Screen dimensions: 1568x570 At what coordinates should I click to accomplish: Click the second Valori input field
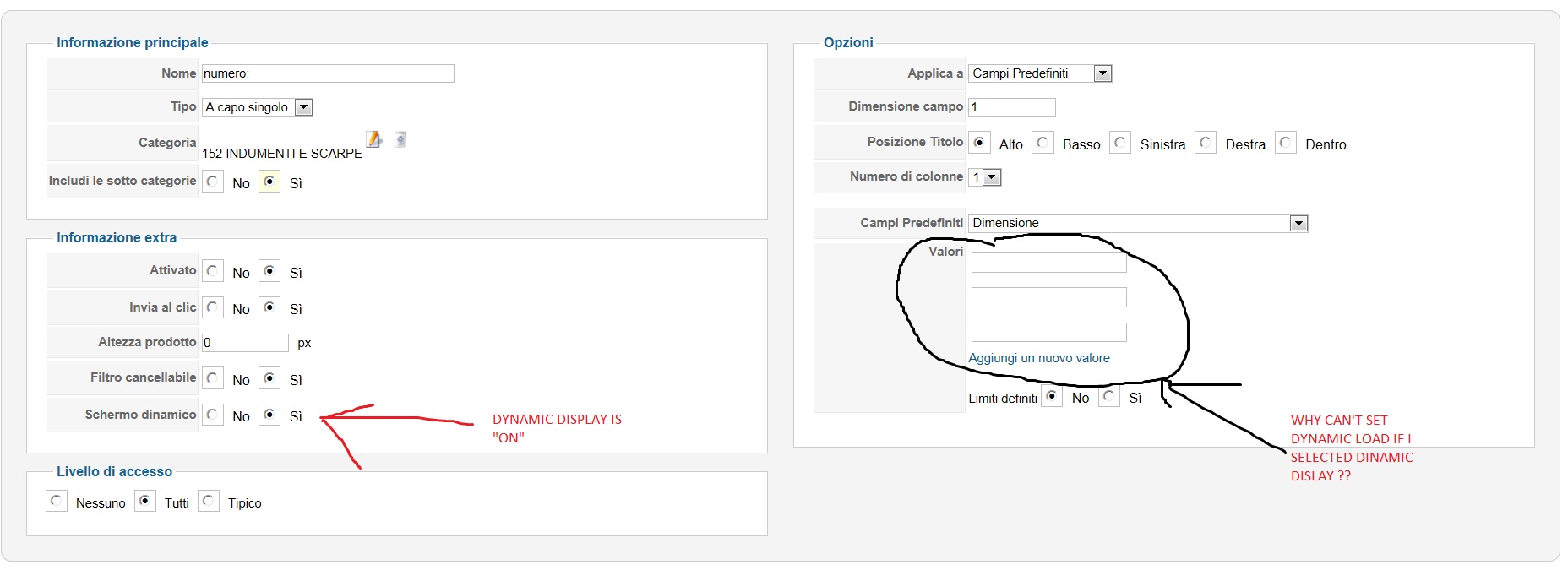(x=1049, y=297)
